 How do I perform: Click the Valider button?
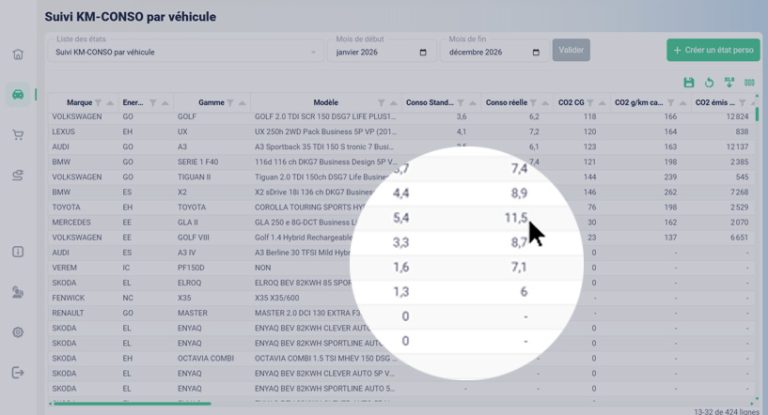coord(571,50)
